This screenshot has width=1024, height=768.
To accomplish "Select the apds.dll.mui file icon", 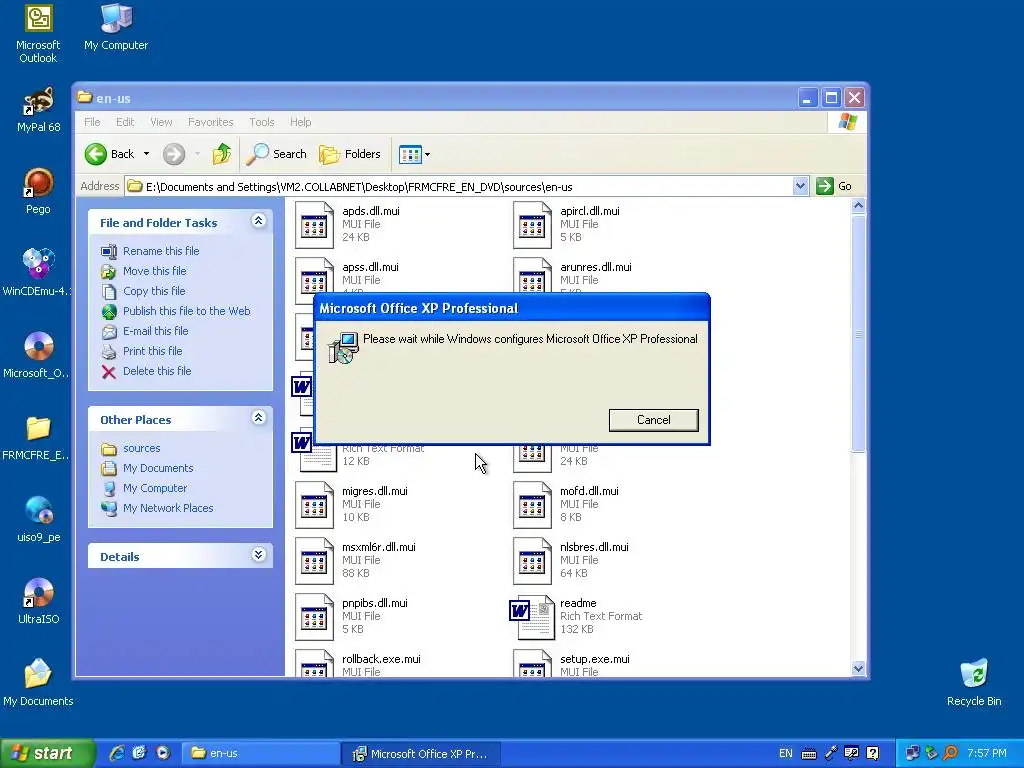I will click(314, 225).
